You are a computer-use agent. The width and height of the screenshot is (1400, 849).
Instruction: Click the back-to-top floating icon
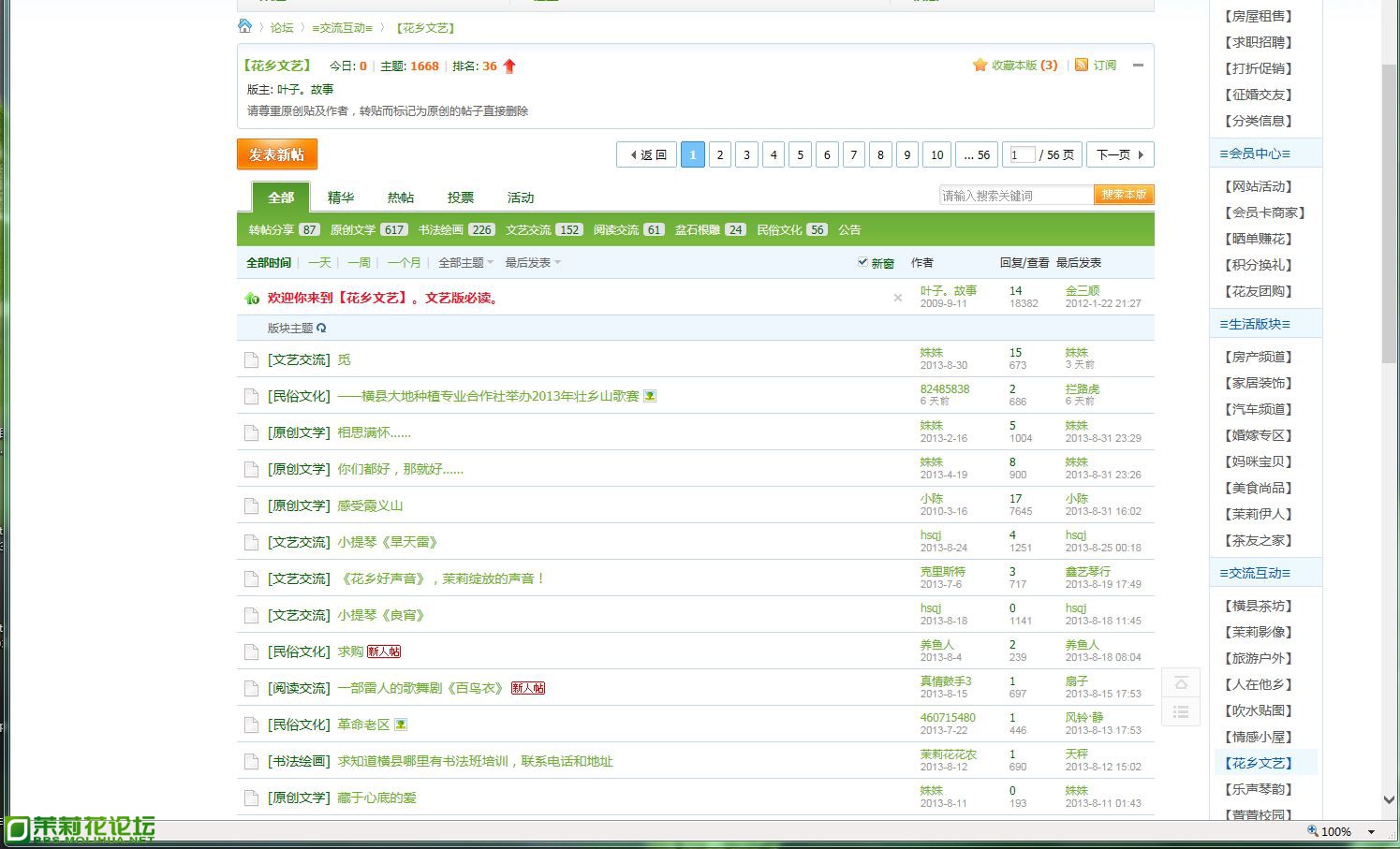(x=1181, y=683)
